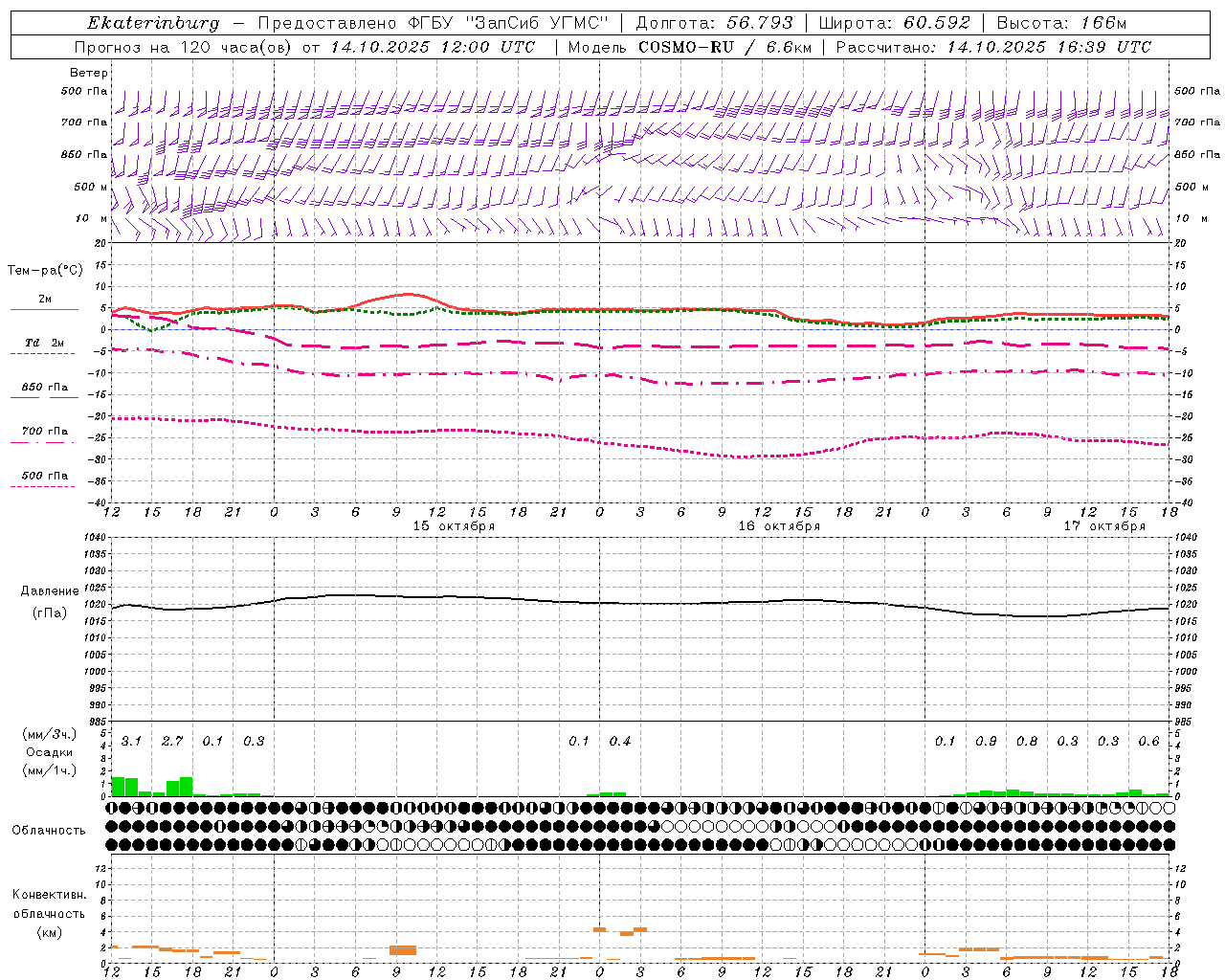Click the '16 октября' date label

(x=779, y=526)
